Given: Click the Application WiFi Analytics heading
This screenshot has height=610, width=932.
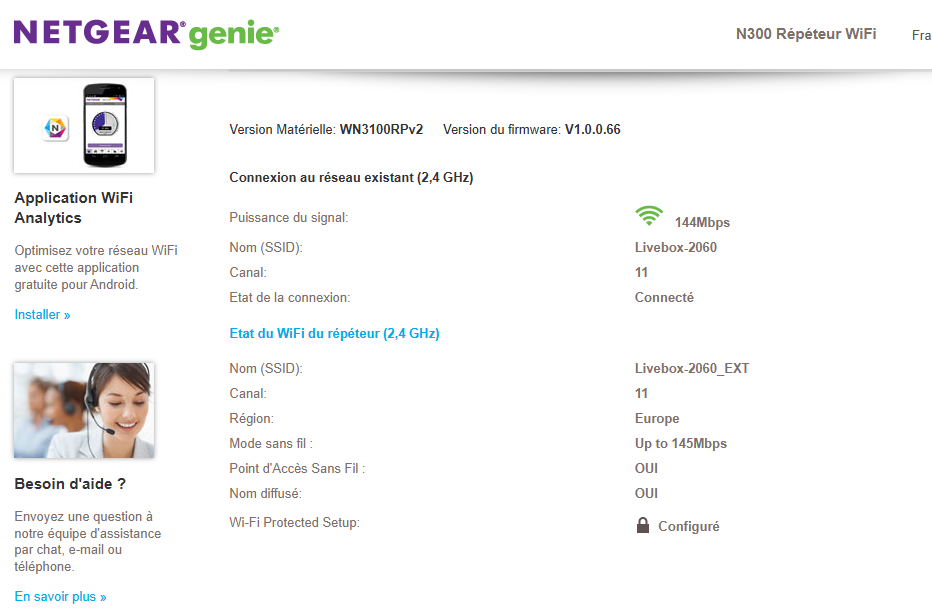Looking at the screenshot, I should 74,207.
